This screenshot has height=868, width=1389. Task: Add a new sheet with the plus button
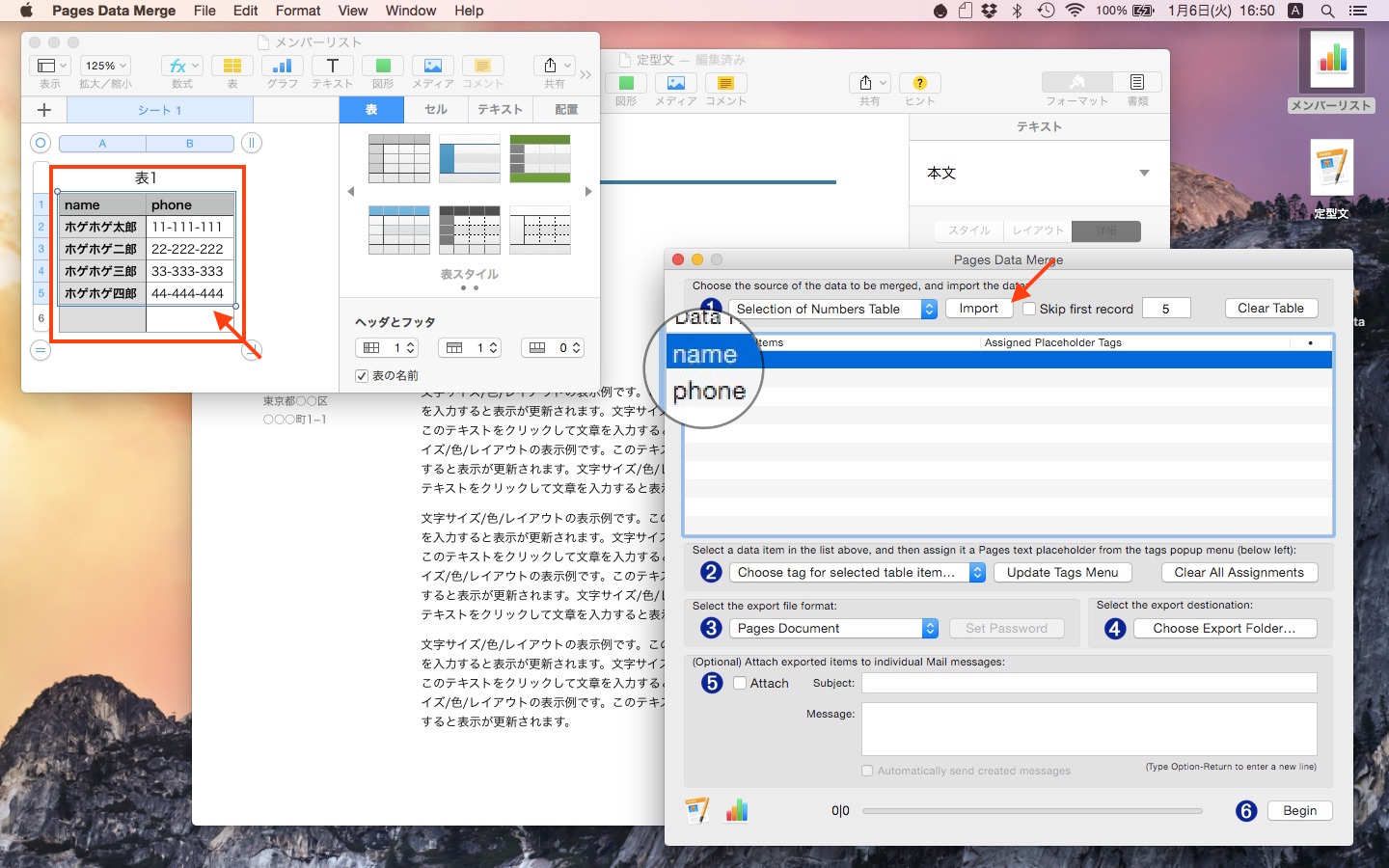click(44, 110)
